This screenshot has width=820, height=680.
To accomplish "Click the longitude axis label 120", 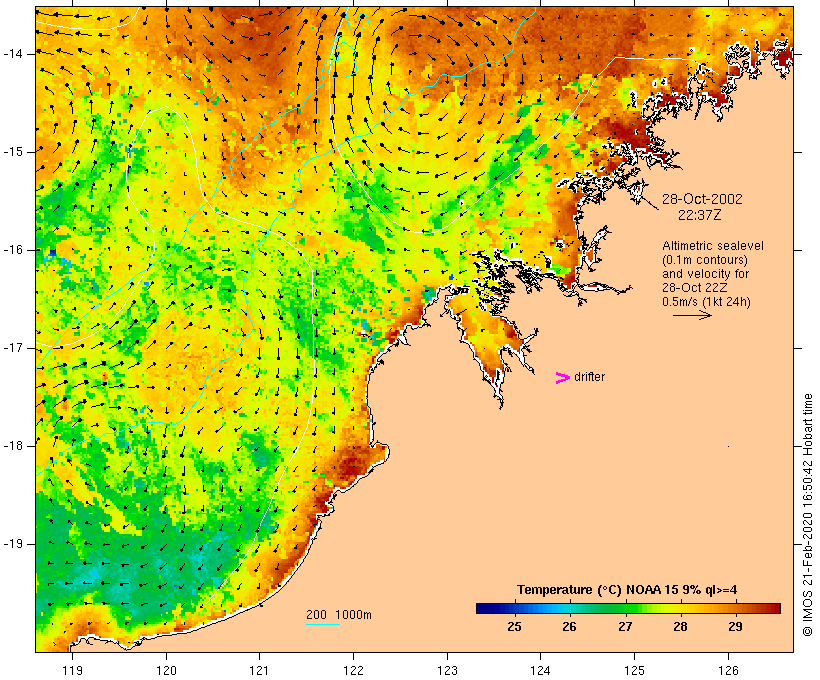I will (x=166, y=670).
